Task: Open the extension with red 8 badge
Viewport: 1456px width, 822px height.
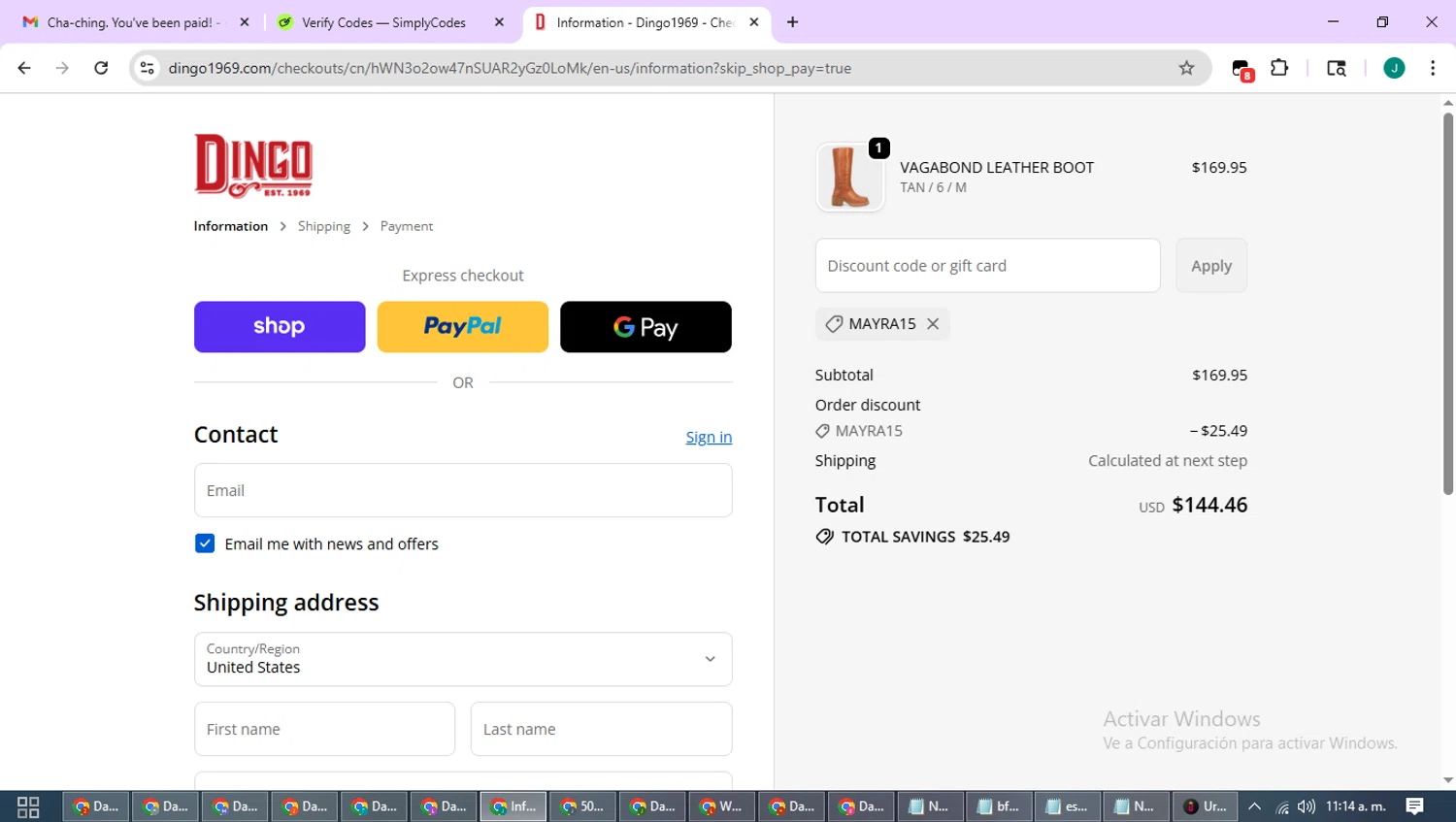Action: click(x=1242, y=69)
